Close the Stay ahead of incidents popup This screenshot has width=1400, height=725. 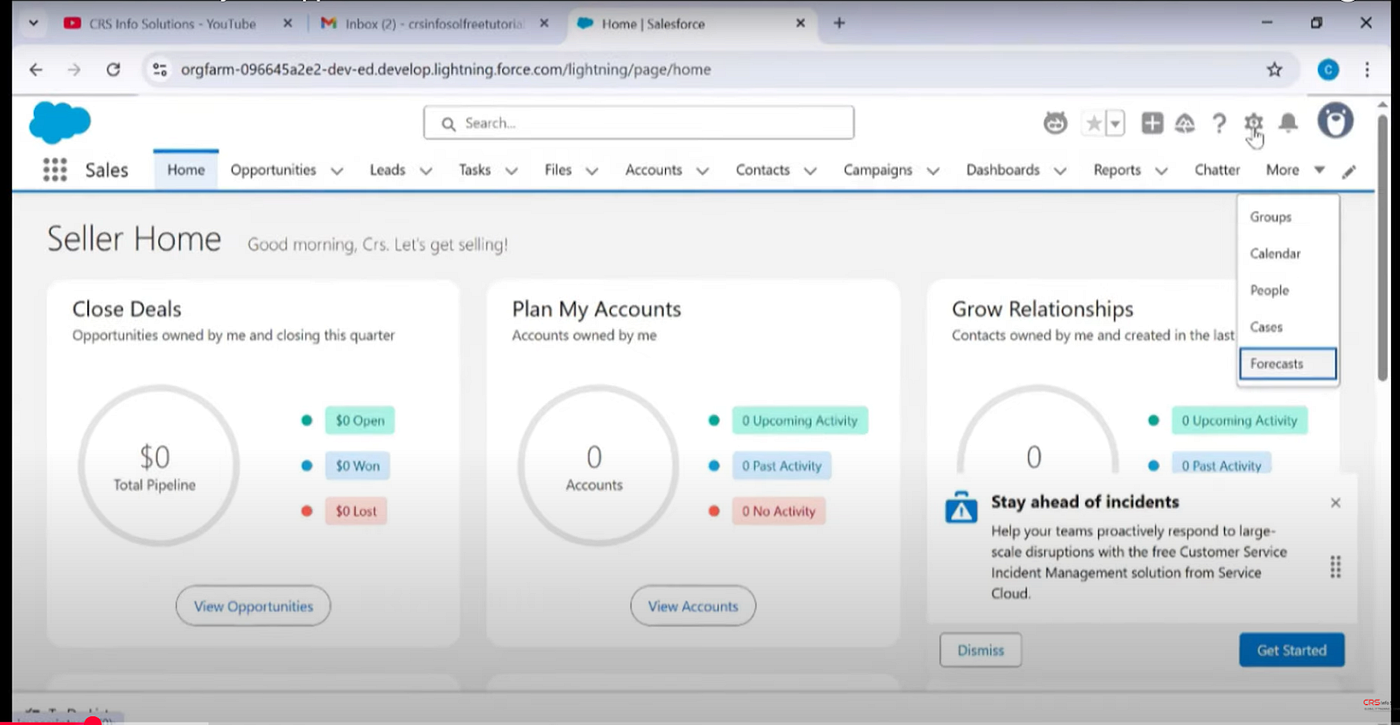pos(1335,503)
